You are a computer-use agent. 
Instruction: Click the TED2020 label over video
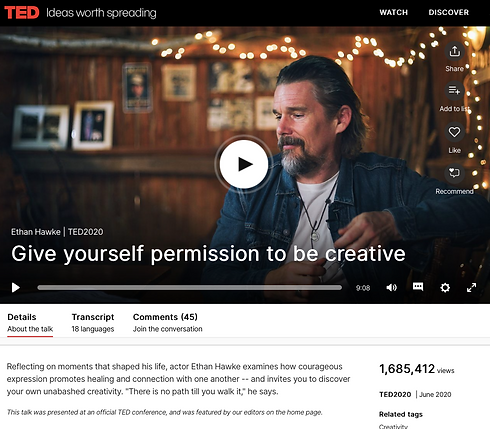[86, 232]
